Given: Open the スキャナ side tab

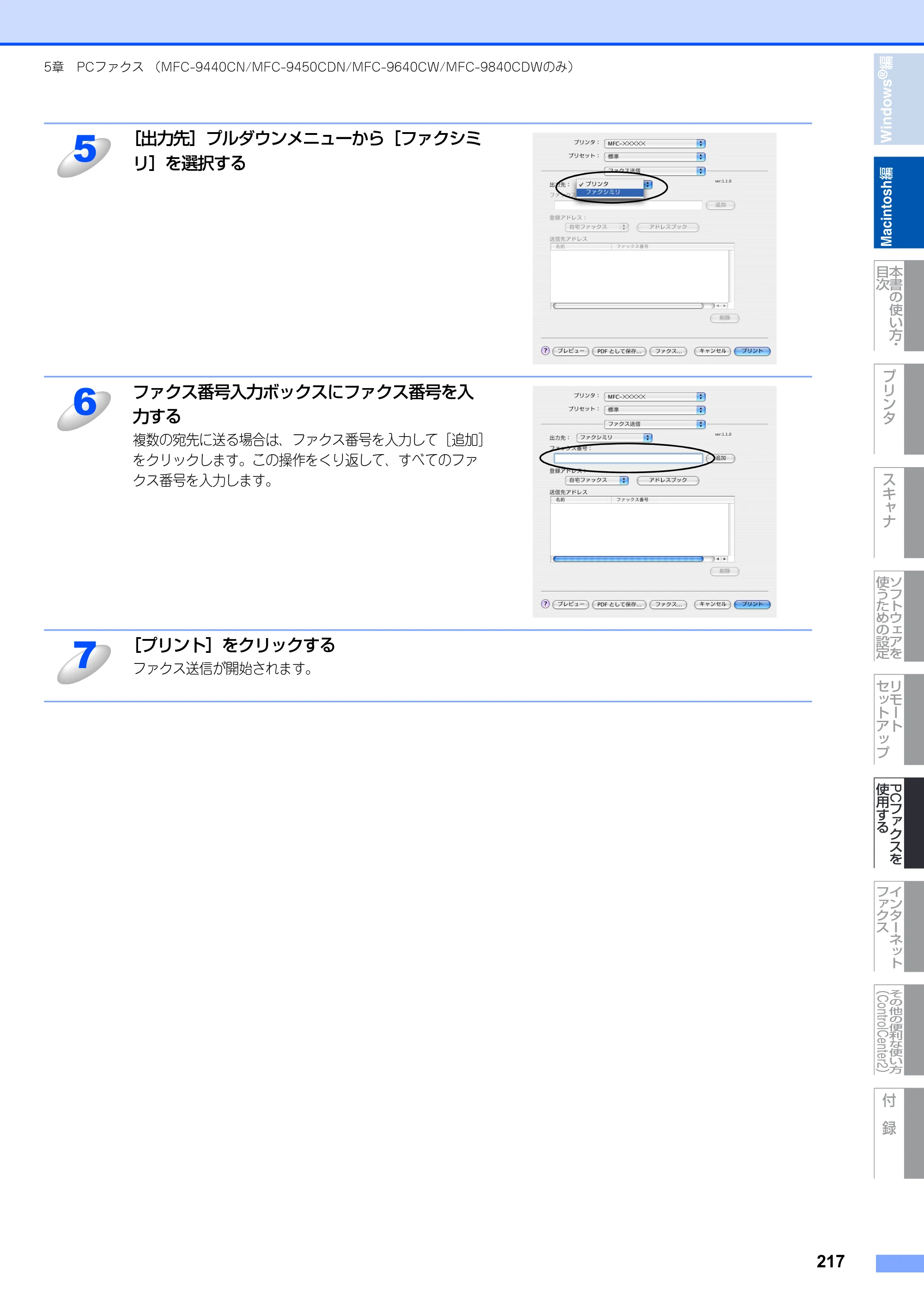Looking at the screenshot, I should (x=899, y=513).
